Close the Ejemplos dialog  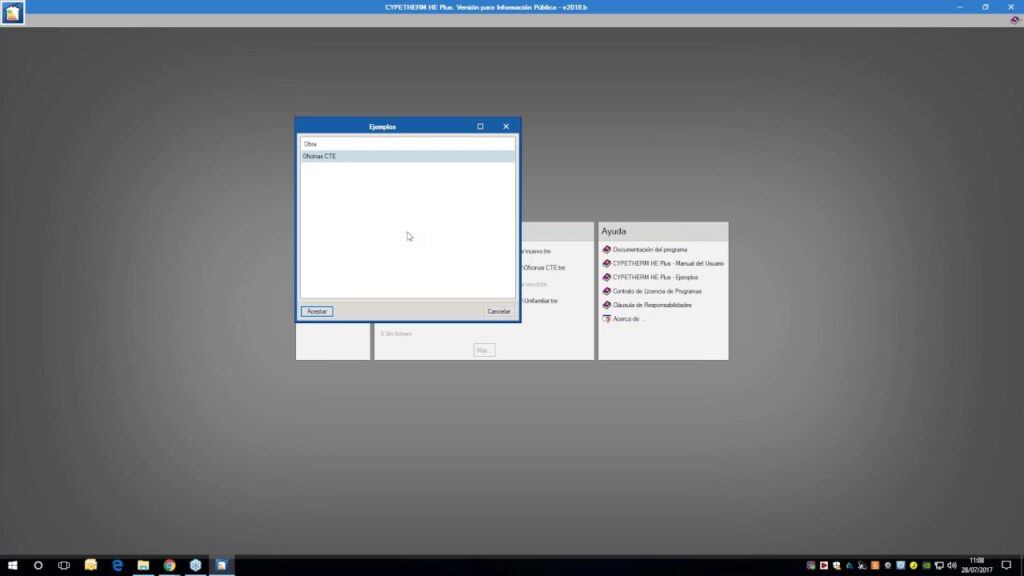(506, 127)
